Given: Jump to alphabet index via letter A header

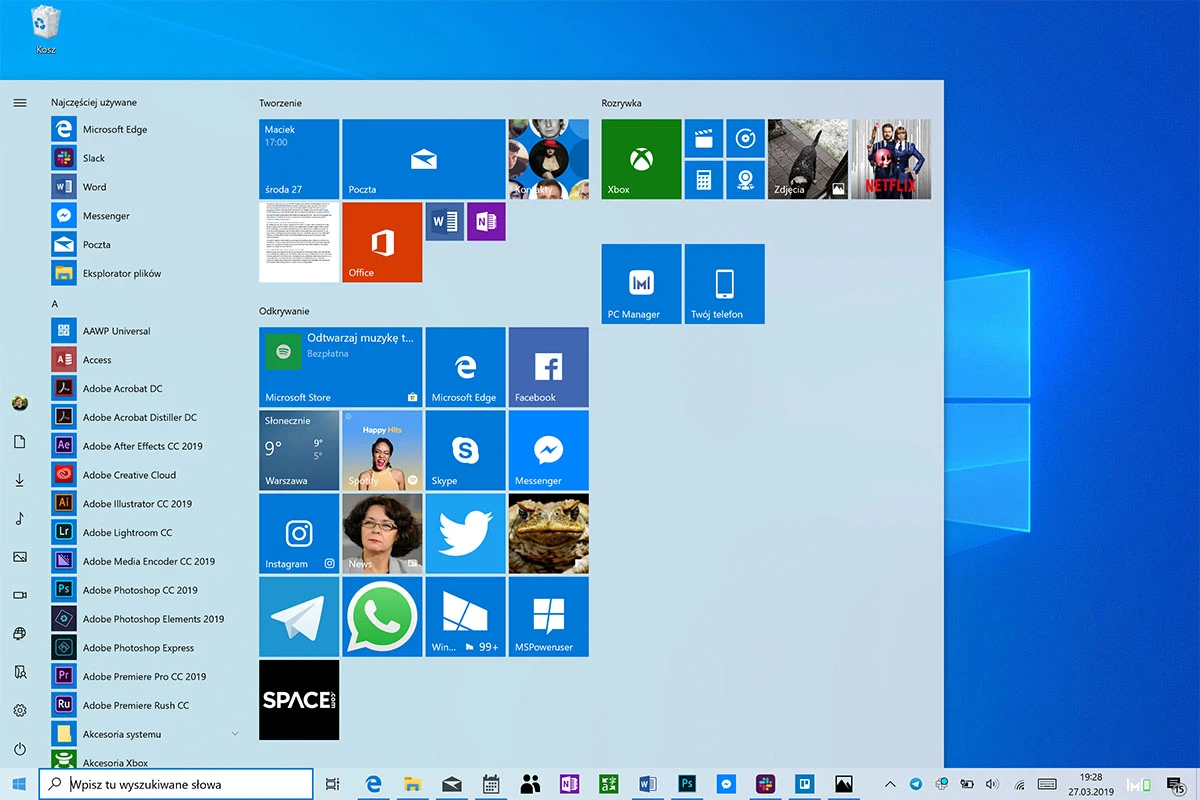Looking at the screenshot, I should pos(55,303).
